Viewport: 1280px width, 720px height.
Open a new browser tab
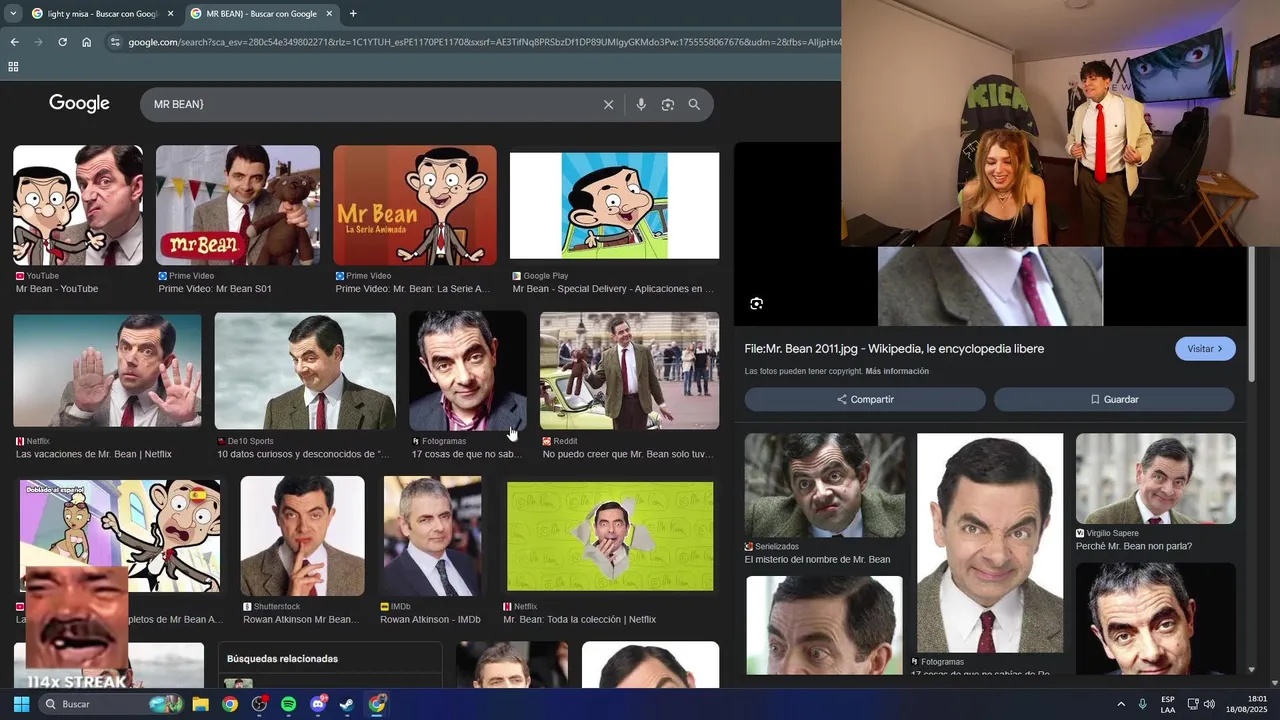pyautogui.click(x=353, y=14)
